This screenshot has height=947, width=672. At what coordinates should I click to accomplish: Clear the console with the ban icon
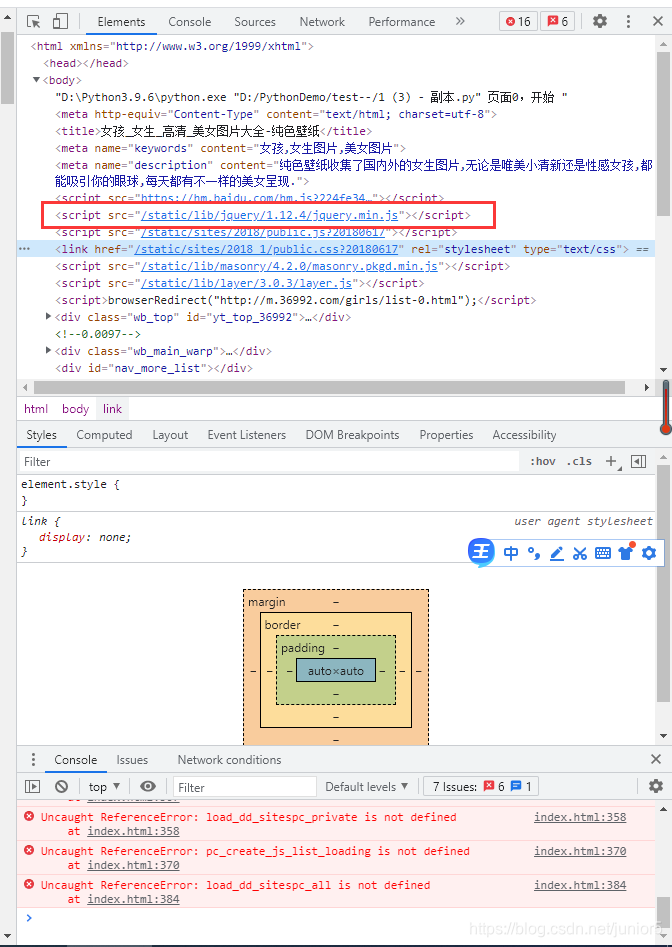click(x=62, y=786)
